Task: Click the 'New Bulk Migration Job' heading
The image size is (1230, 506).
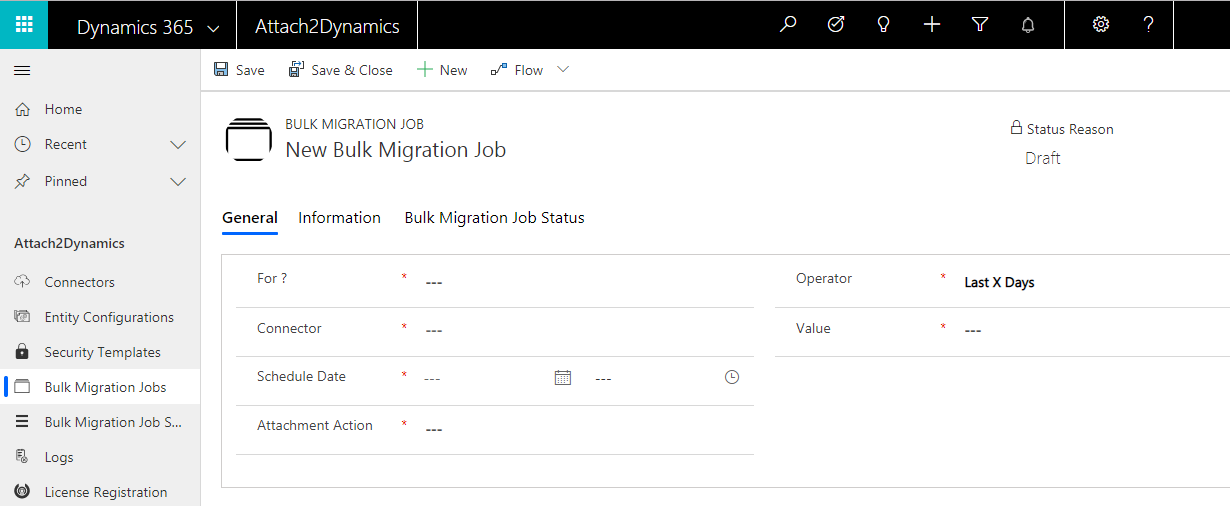Action: pyautogui.click(x=396, y=150)
